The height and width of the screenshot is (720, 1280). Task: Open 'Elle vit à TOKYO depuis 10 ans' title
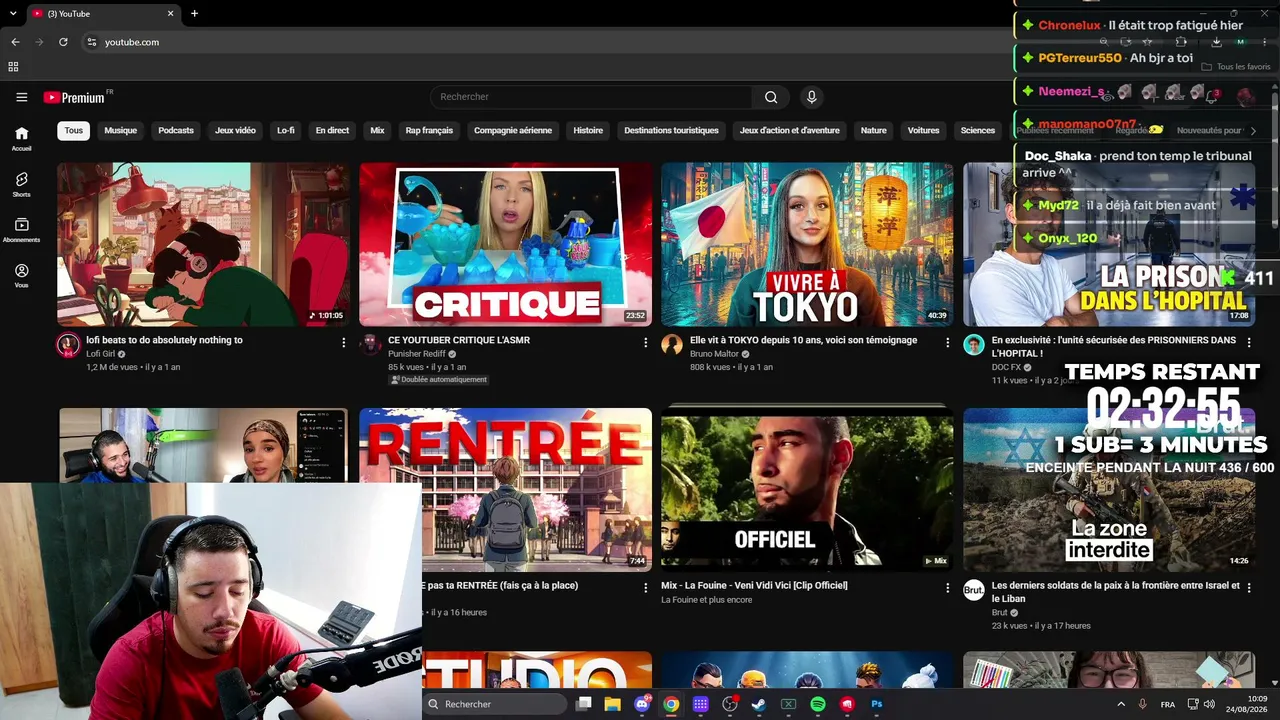tap(803, 340)
